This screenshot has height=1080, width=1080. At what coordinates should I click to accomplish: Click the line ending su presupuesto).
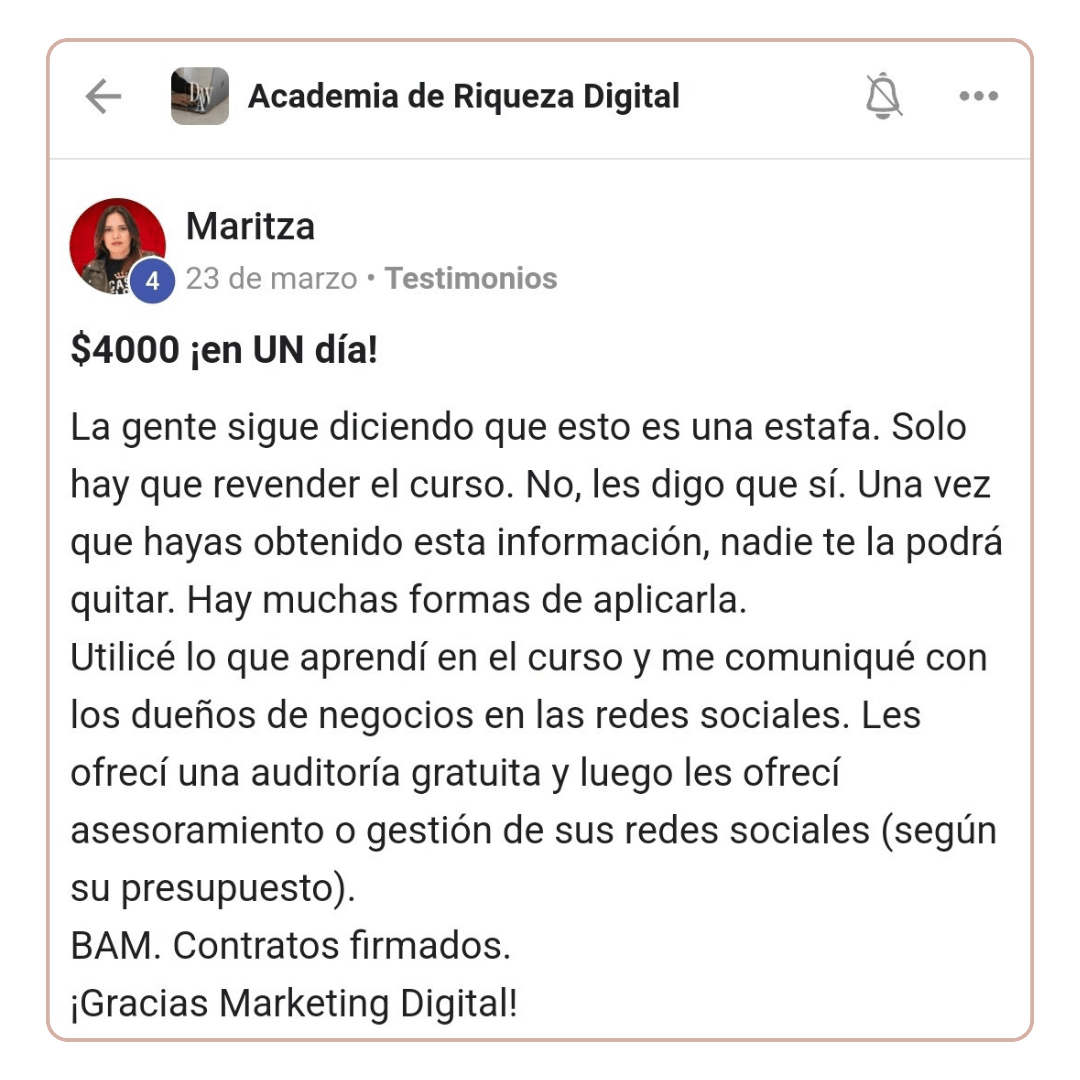(213, 888)
